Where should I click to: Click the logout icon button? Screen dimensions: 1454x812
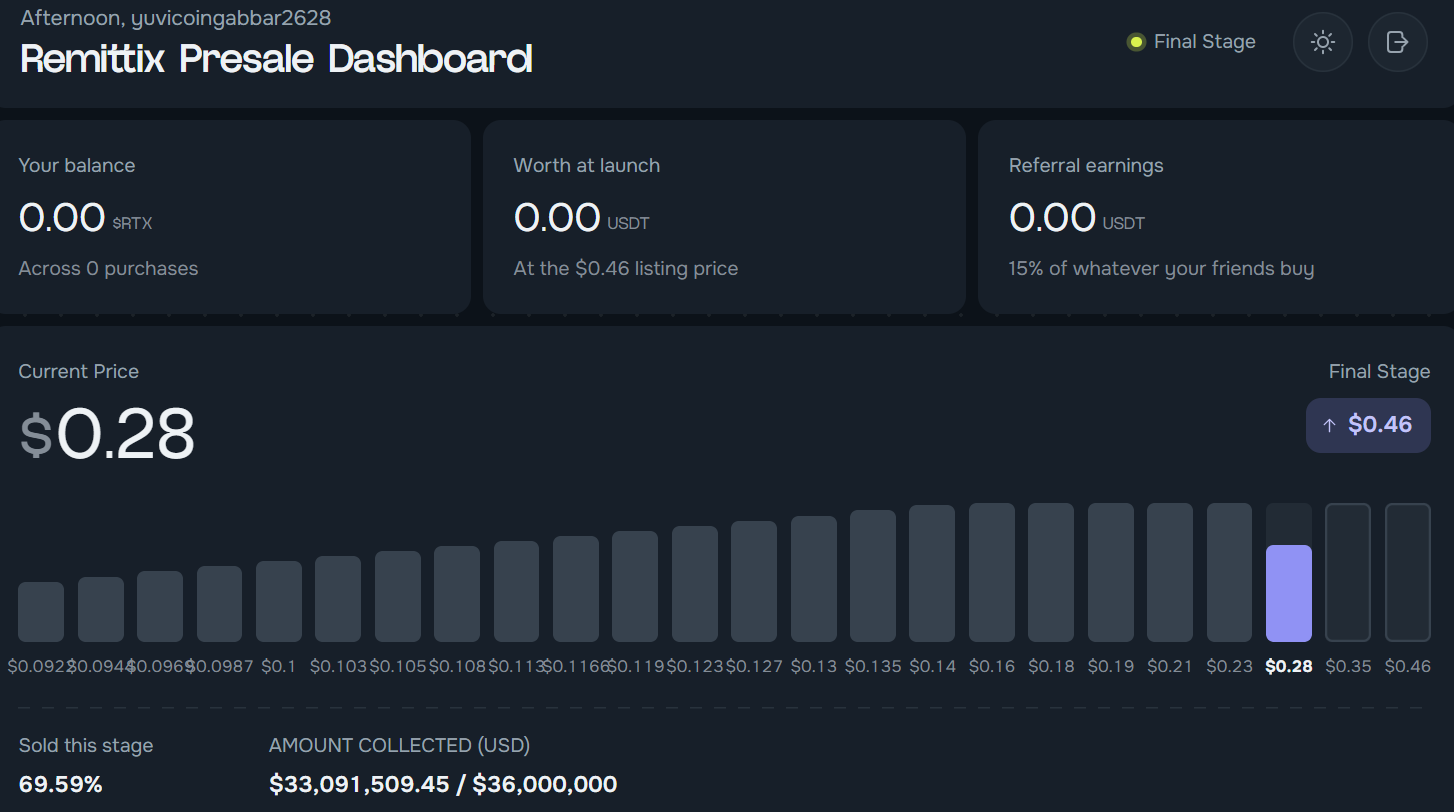(x=1397, y=42)
